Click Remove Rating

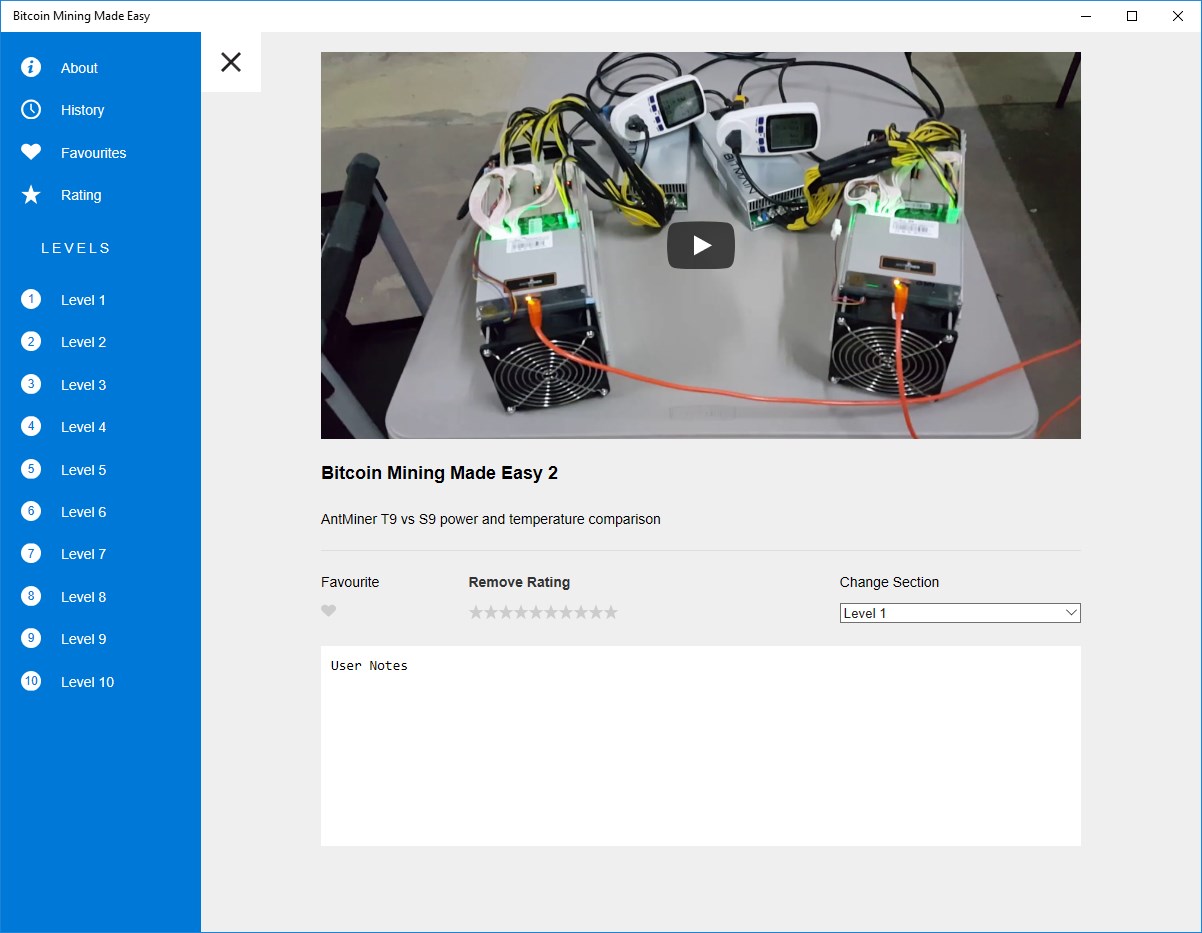[519, 582]
